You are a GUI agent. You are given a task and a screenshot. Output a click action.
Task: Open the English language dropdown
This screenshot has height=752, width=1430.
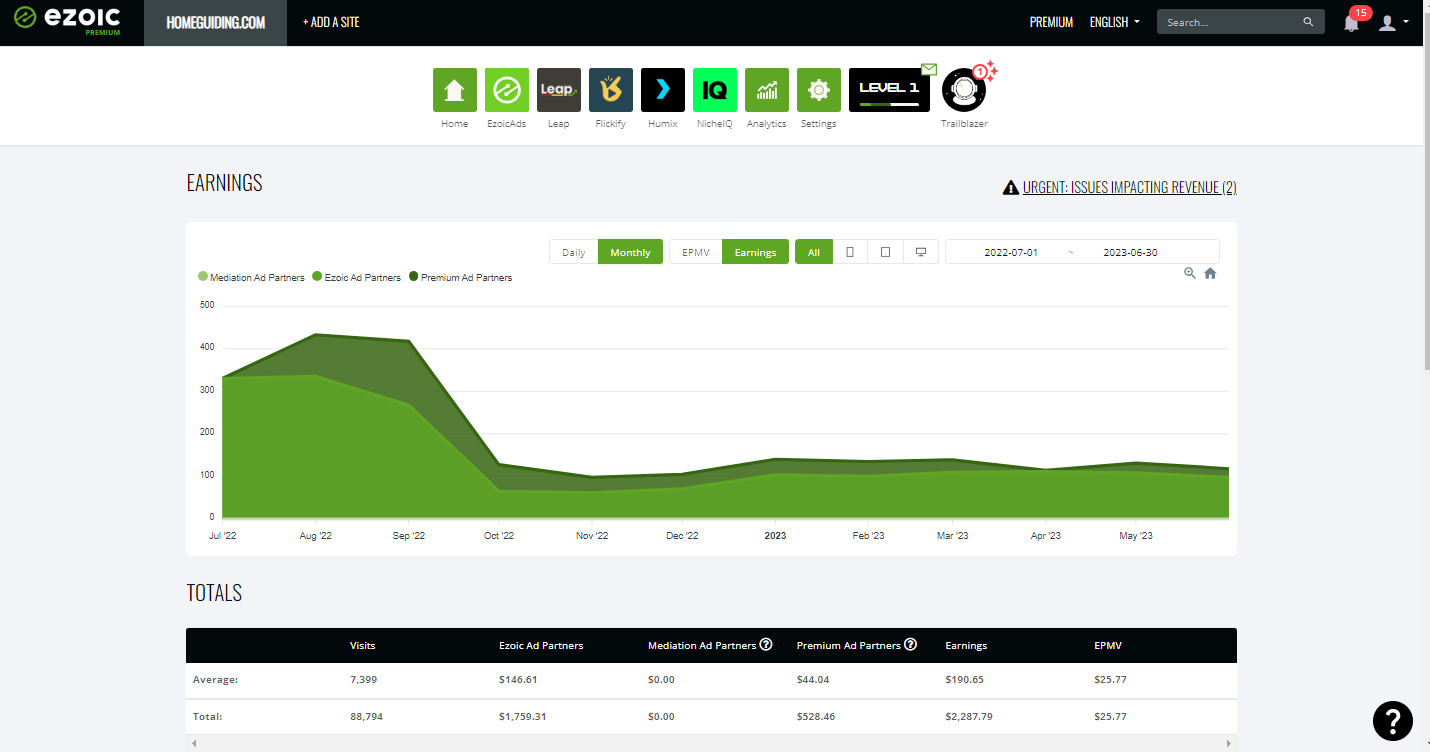1114,22
